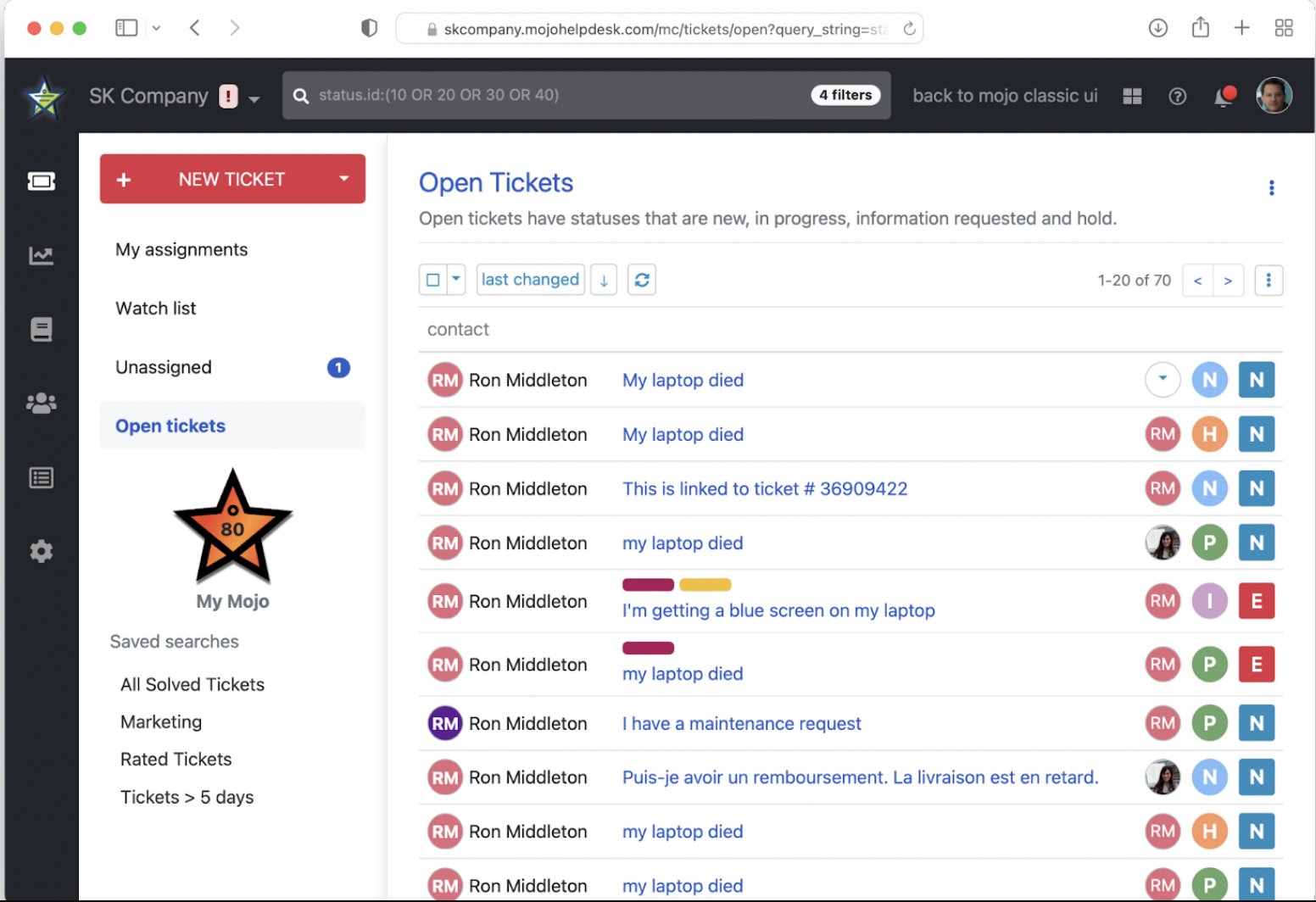
Task: Open the Contacts people icon in sidebar
Action: click(40, 404)
